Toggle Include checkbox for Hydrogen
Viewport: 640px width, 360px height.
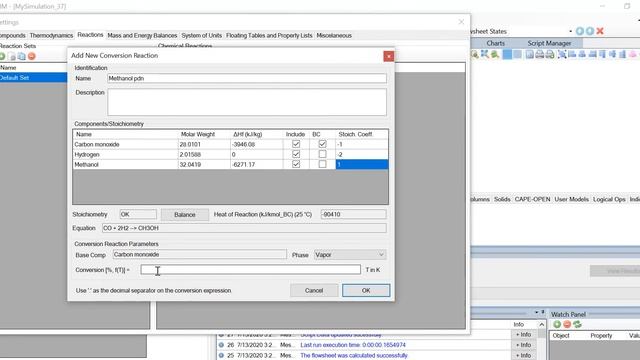click(296, 154)
